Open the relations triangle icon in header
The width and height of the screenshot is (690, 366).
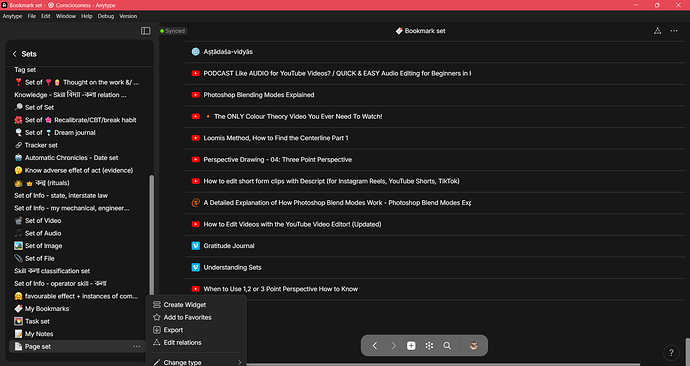(657, 31)
